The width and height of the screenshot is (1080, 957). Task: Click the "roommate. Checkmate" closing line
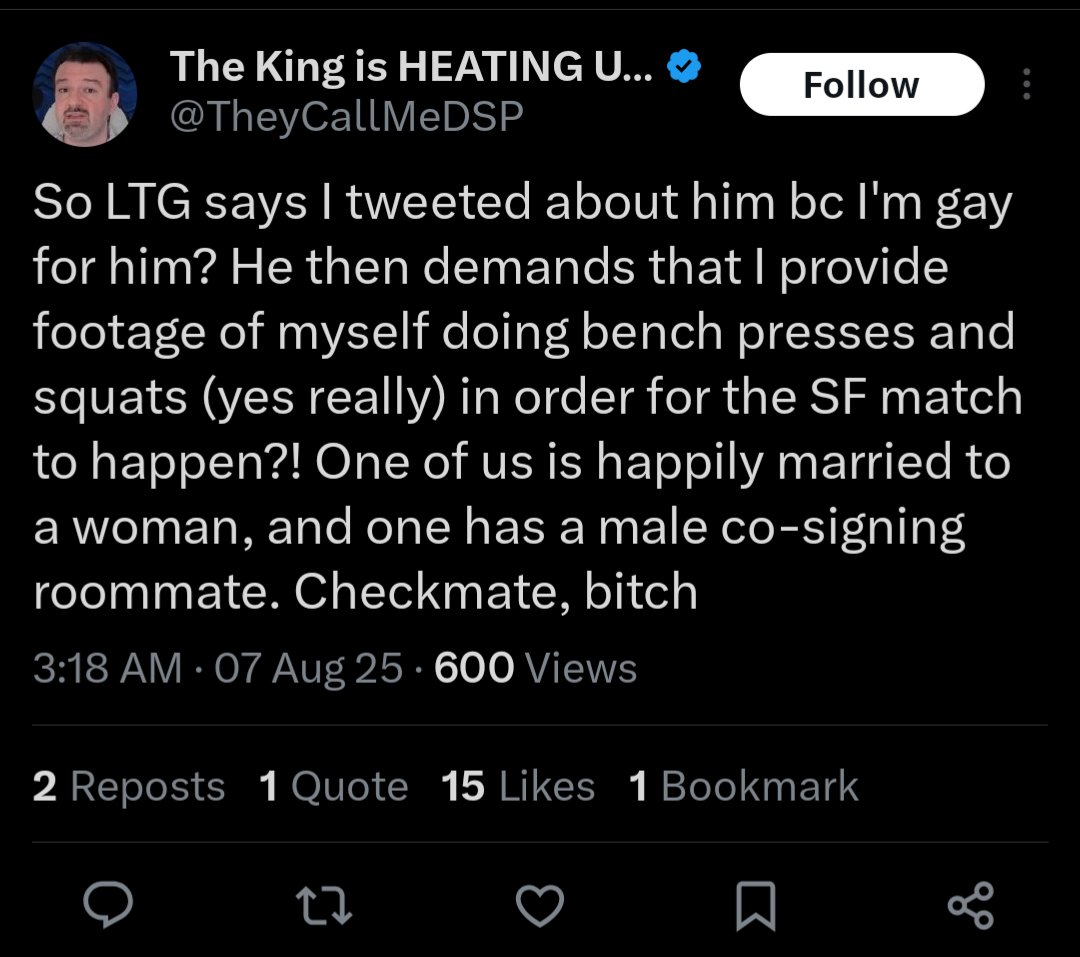point(365,592)
